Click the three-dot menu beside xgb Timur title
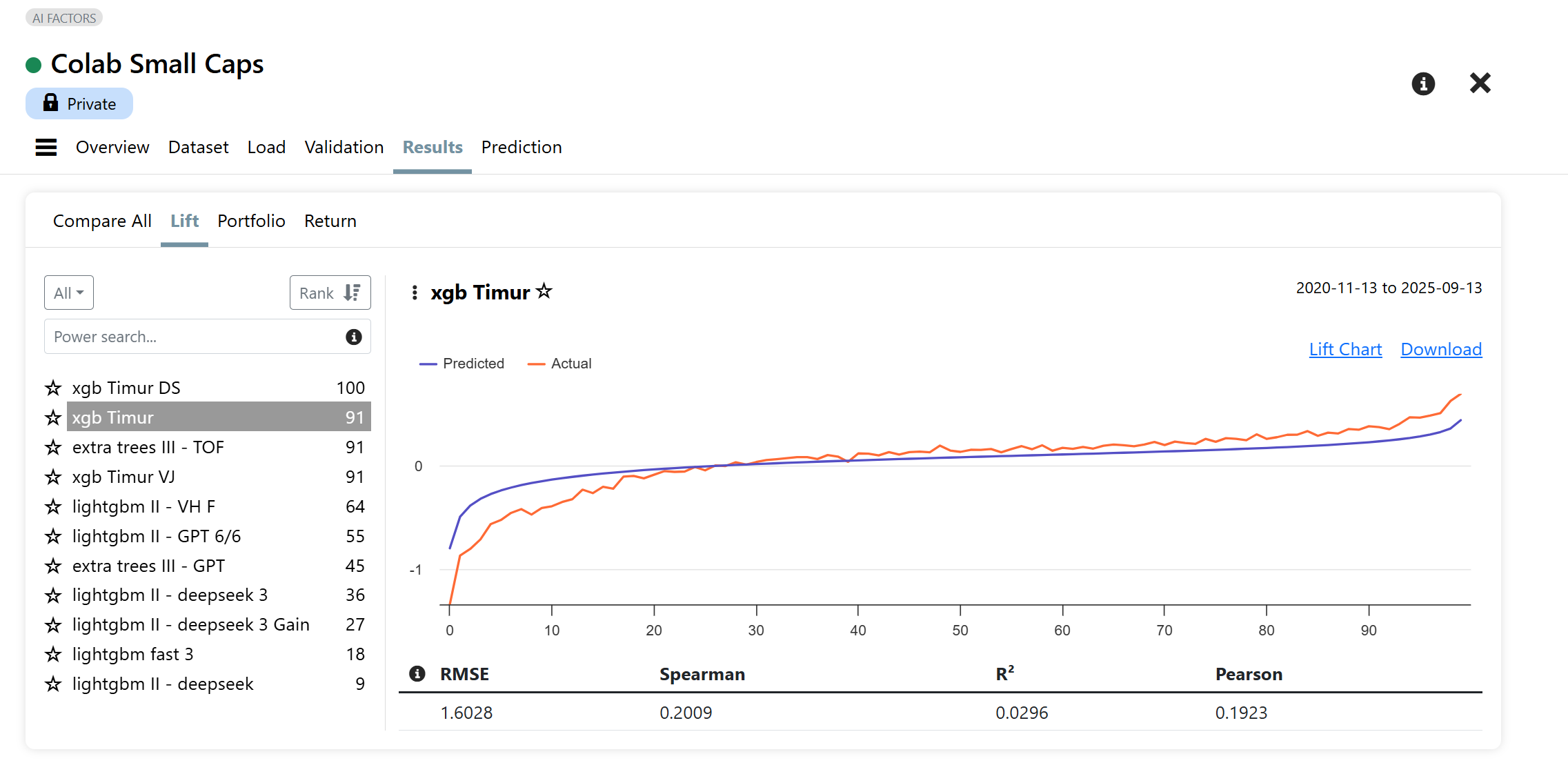The image size is (1568, 763). [x=415, y=293]
